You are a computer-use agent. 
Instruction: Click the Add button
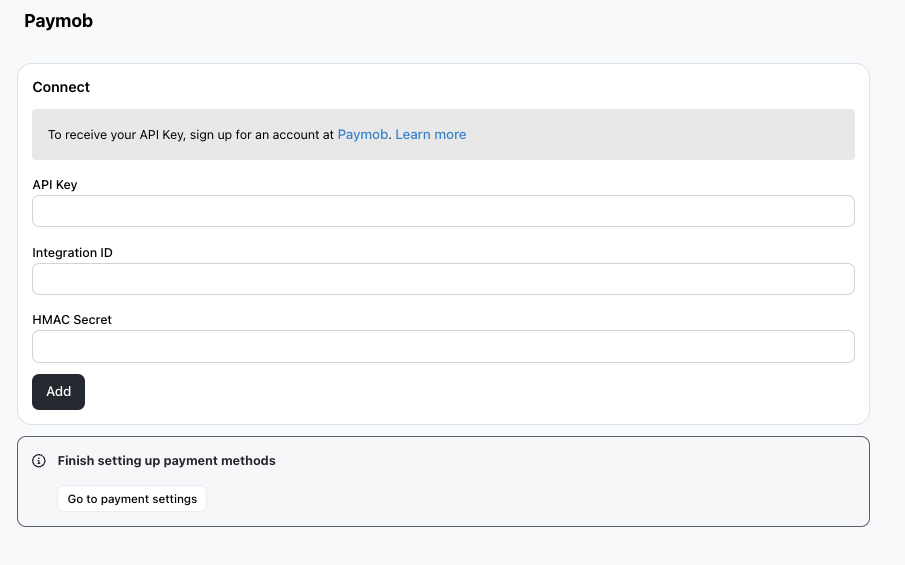pyautogui.click(x=58, y=392)
